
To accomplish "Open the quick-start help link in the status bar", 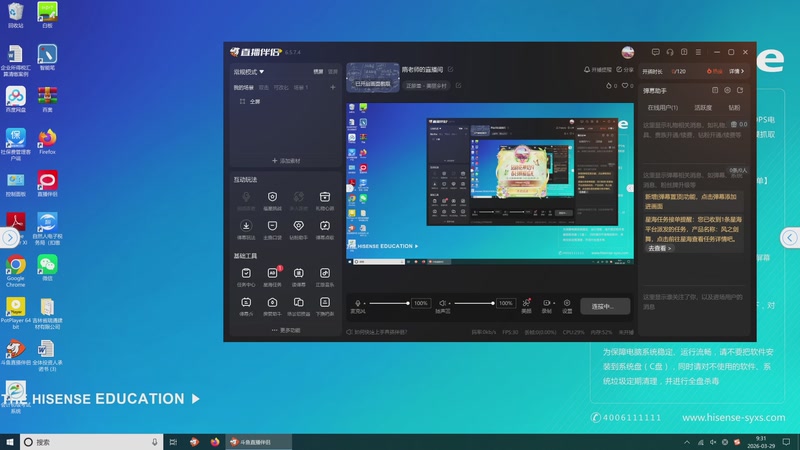I will tap(377, 332).
